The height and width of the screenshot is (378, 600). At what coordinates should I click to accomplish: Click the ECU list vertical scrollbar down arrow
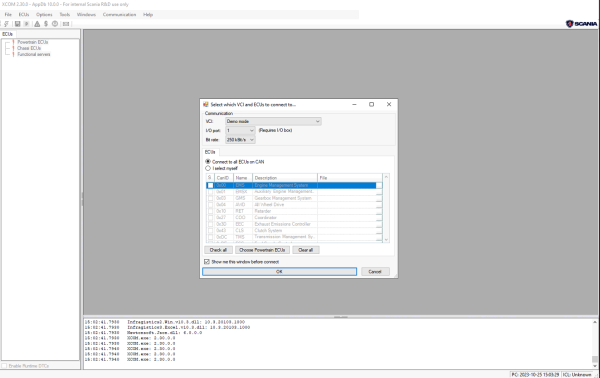pyautogui.click(x=386, y=240)
